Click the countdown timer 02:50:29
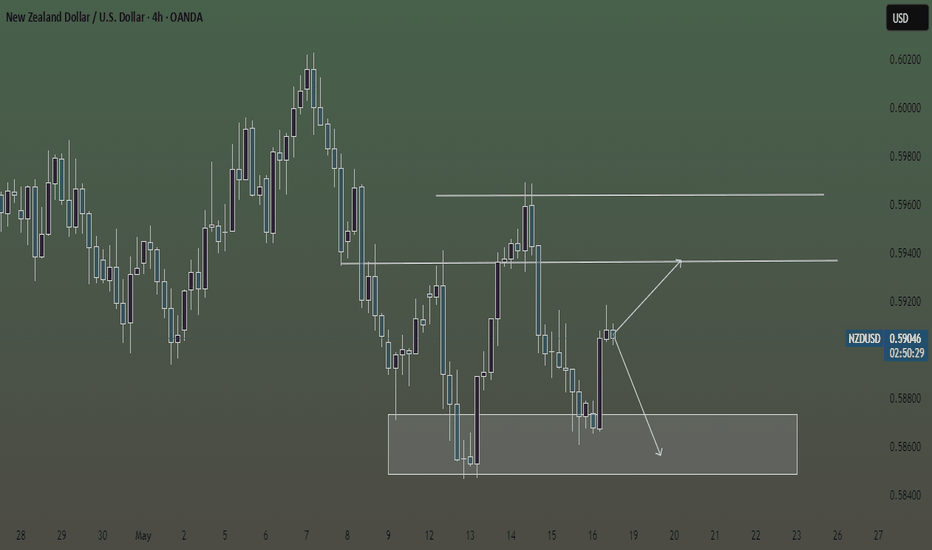 [906, 353]
